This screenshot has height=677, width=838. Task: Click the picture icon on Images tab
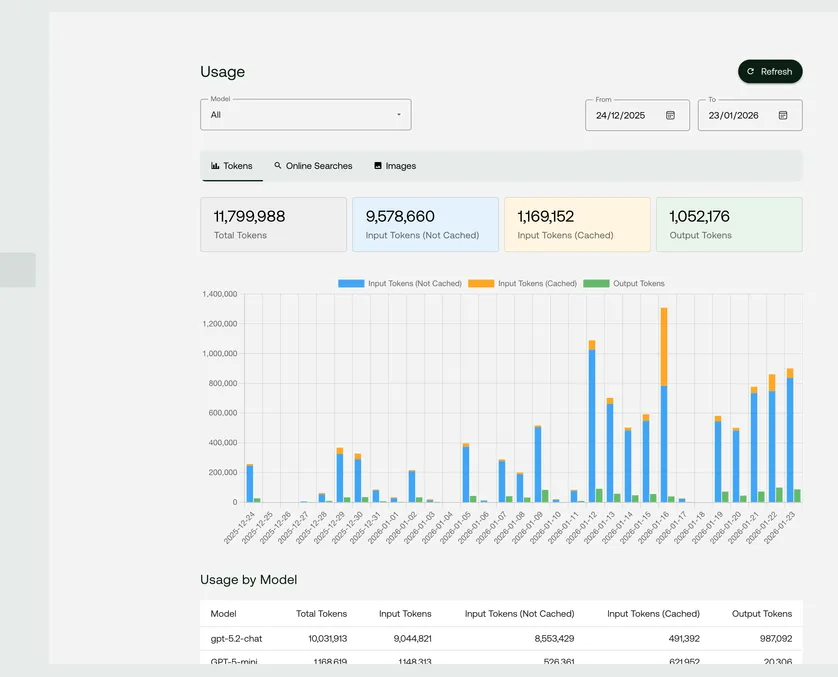378,166
